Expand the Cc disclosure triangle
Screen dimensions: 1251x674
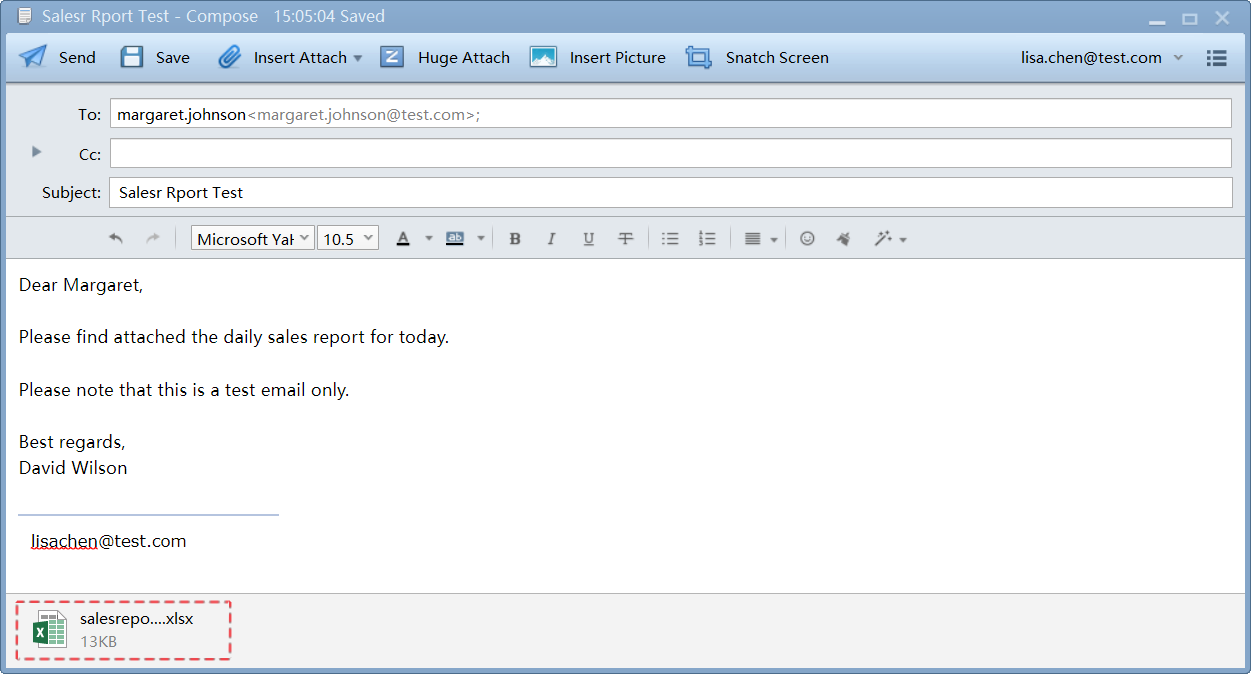pyautogui.click(x=37, y=152)
